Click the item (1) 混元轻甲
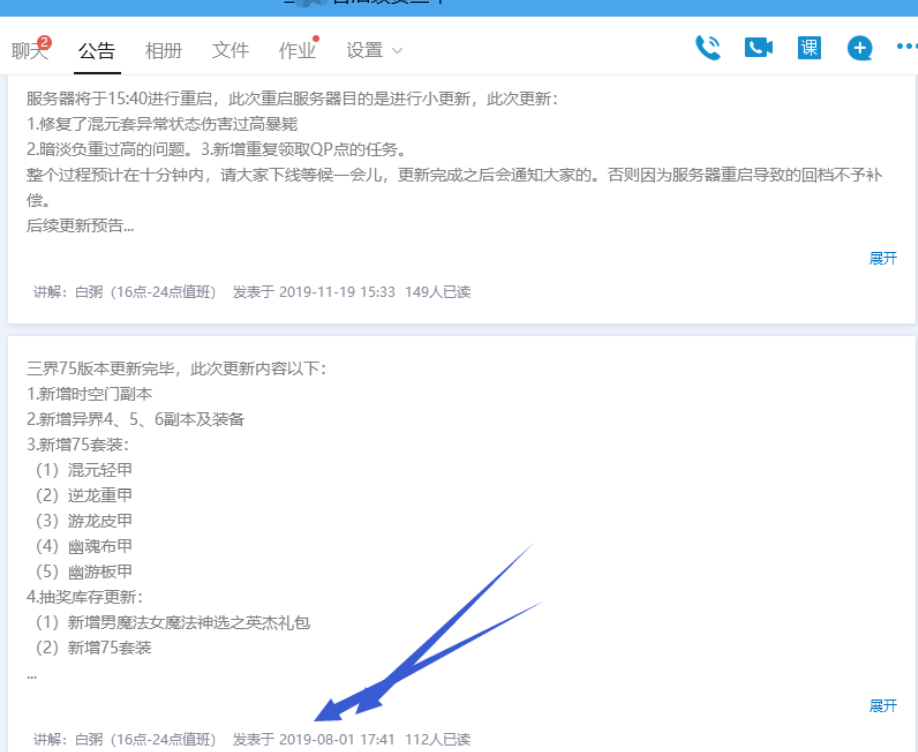Image resolution: width=918 pixels, height=752 pixels. click(84, 470)
